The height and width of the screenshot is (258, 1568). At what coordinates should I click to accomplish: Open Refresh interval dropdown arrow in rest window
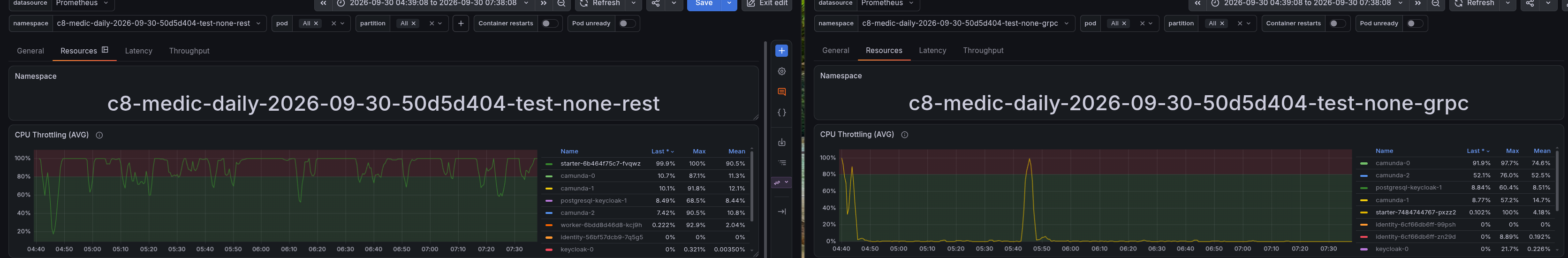pos(634,4)
